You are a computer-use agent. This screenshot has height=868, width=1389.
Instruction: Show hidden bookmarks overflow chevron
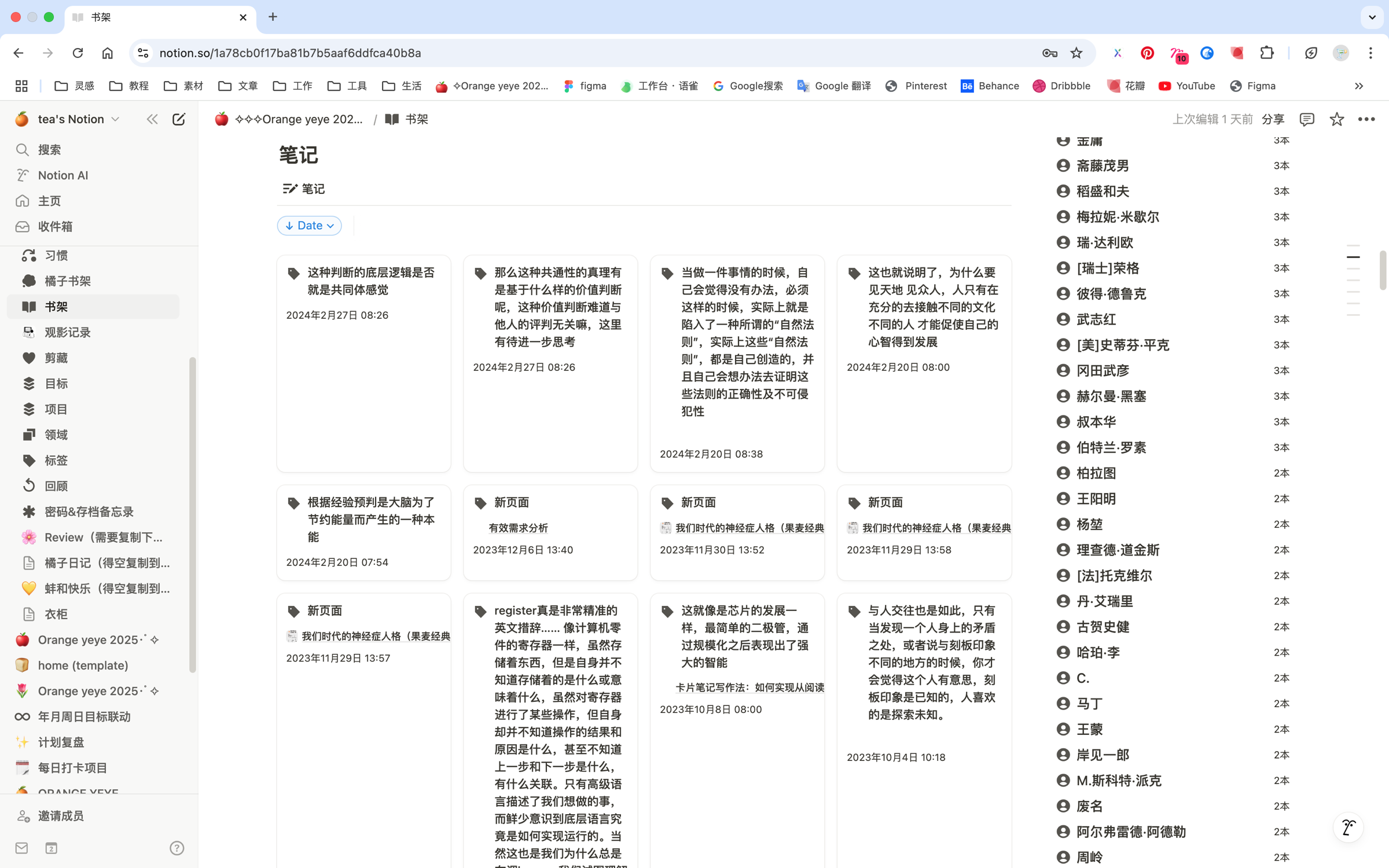tap(1359, 86)
